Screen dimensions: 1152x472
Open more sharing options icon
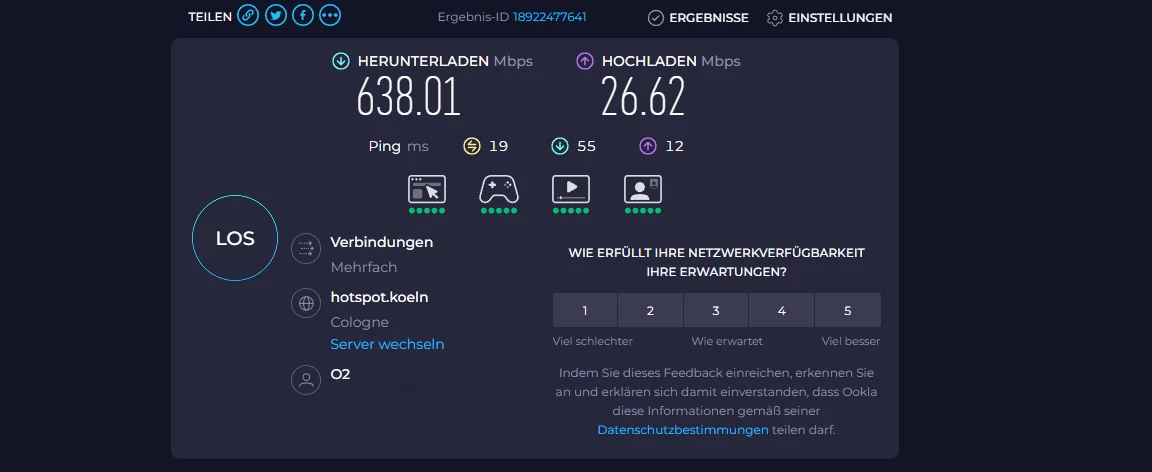coord(330,16)
